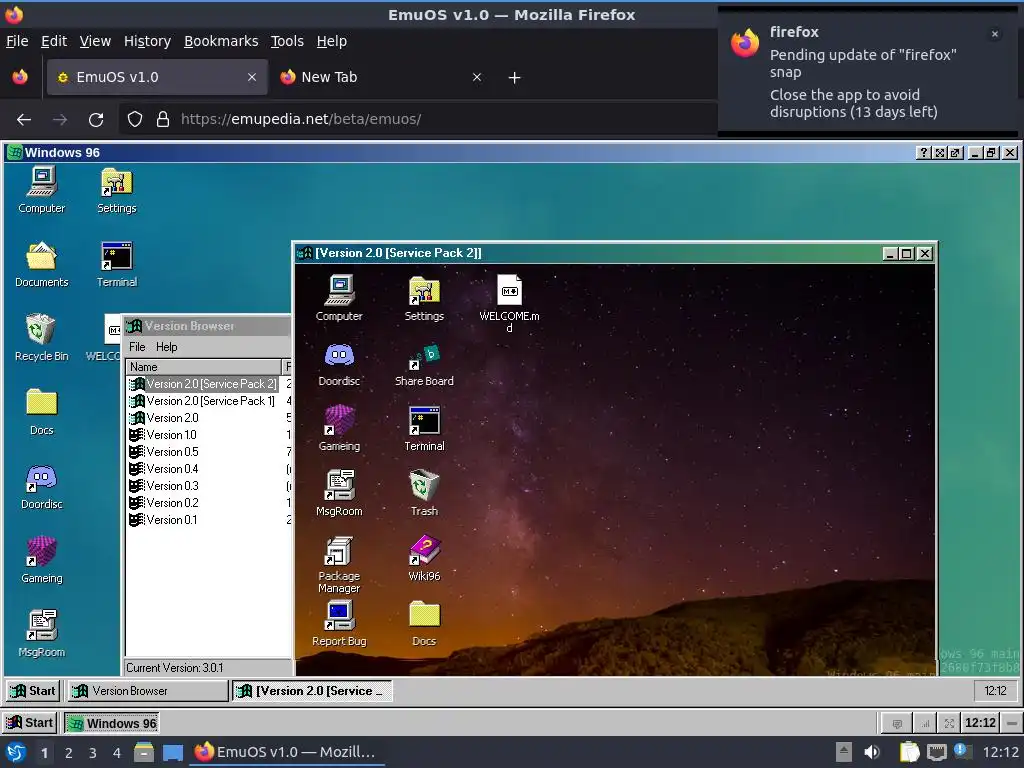Screen dimensions: 1024x768
Task: Click EmuOS Start button
Action: coord(29,723)
